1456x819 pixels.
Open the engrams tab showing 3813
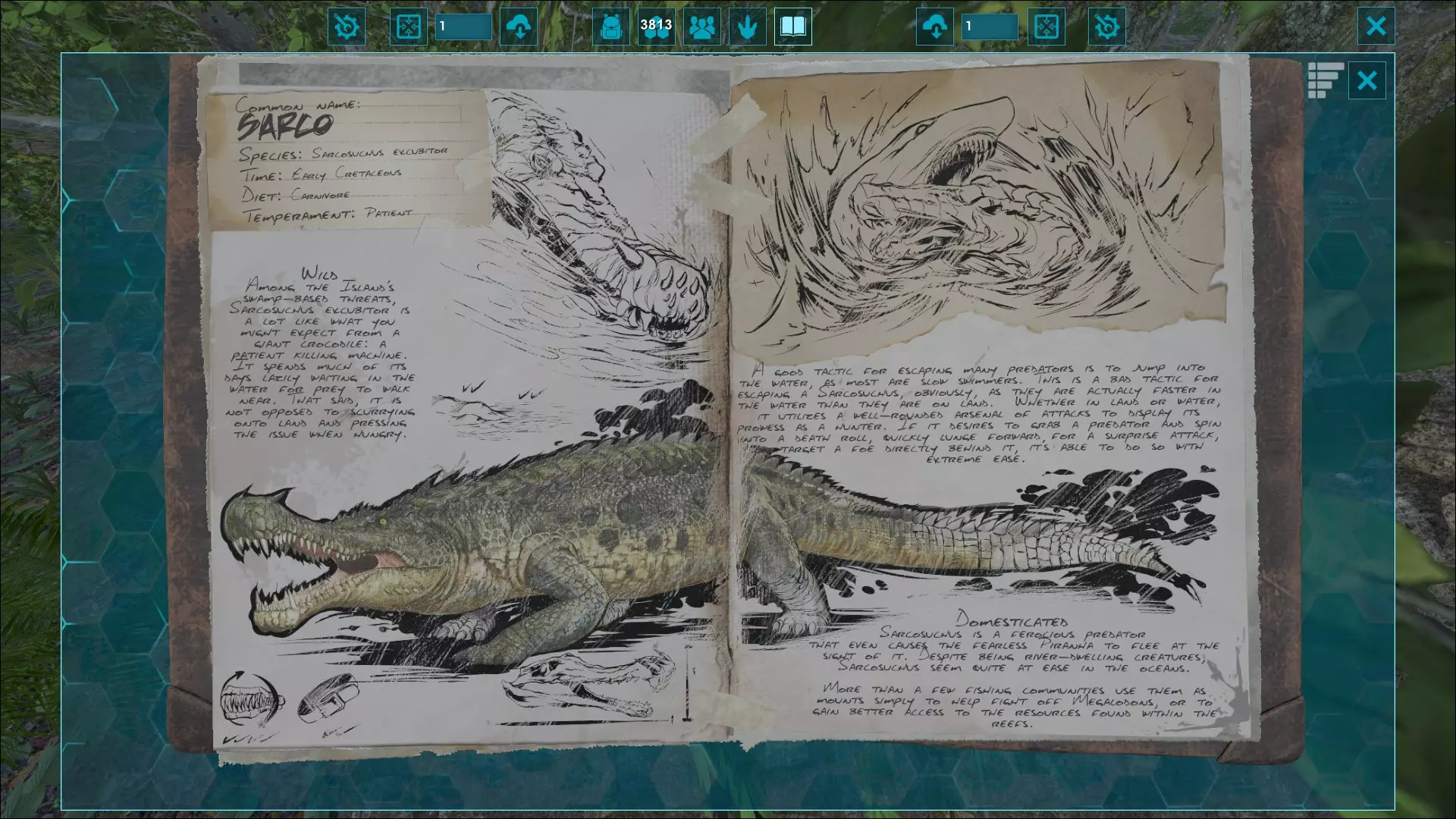click(x=656, y=27)
